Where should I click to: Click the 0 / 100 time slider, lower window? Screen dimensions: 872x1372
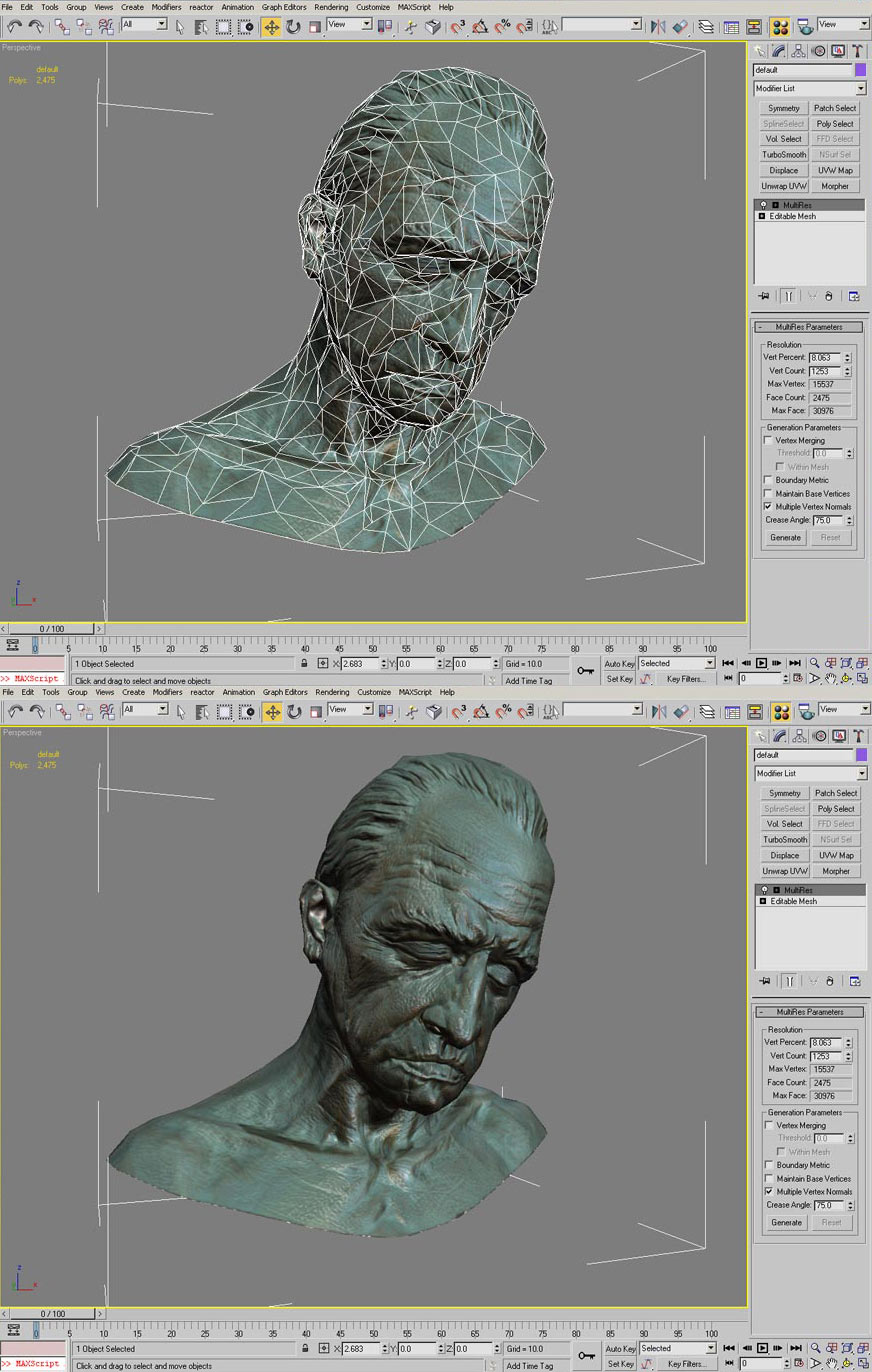click(52, 1313)
